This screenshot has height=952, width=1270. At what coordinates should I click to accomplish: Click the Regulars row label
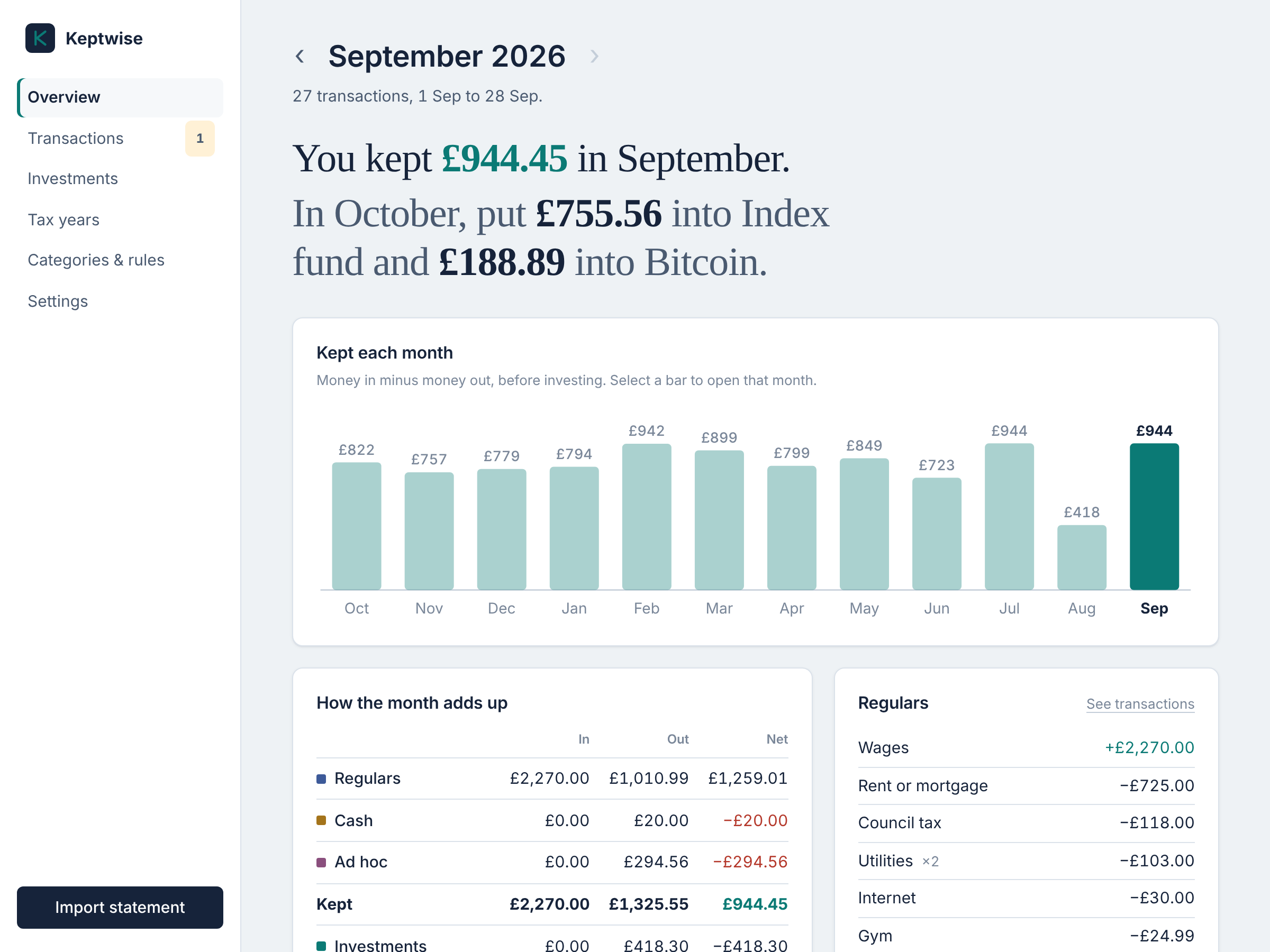(x=367, y=779)
